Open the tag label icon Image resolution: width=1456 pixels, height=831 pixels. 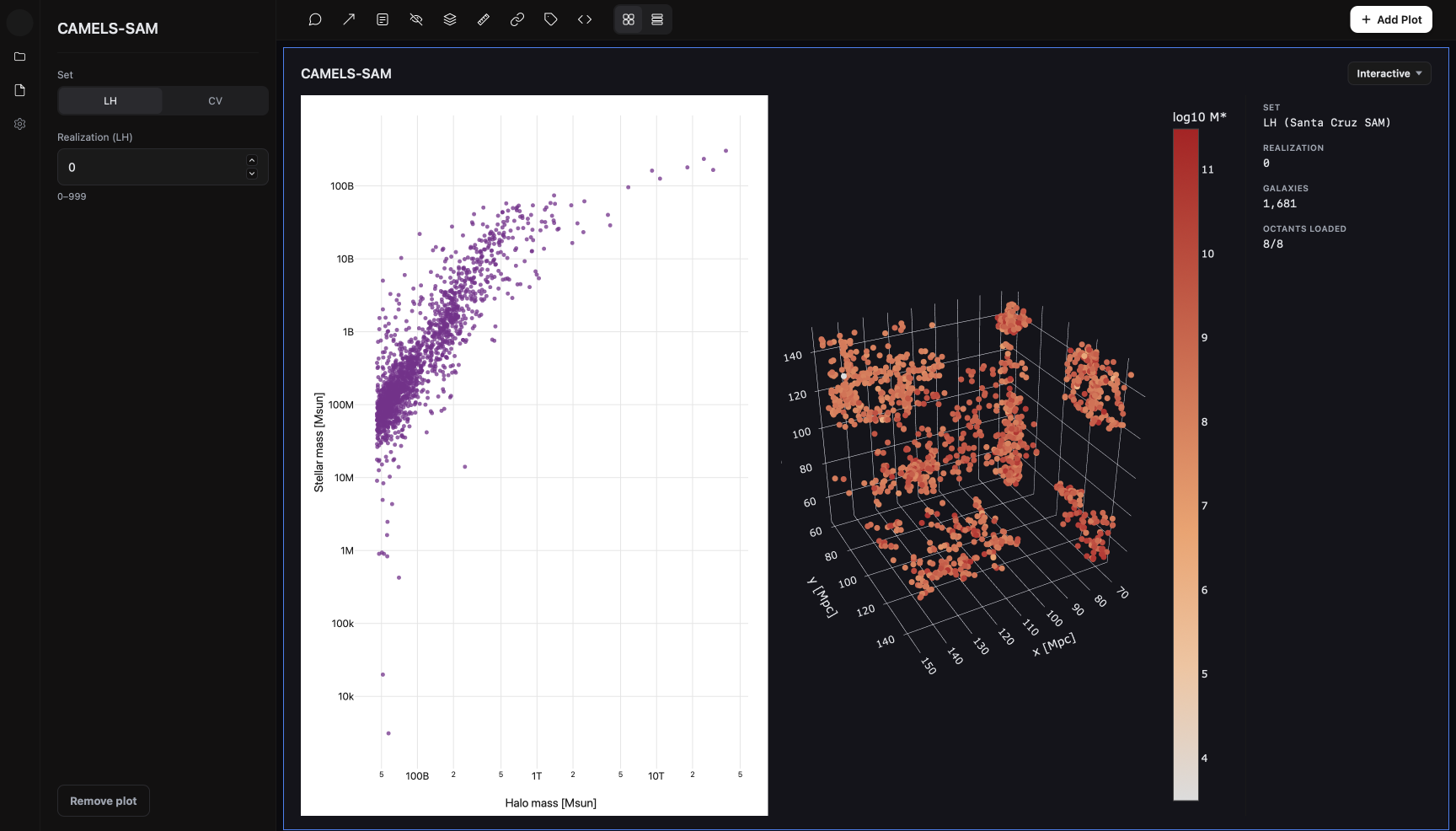(551, 19)
